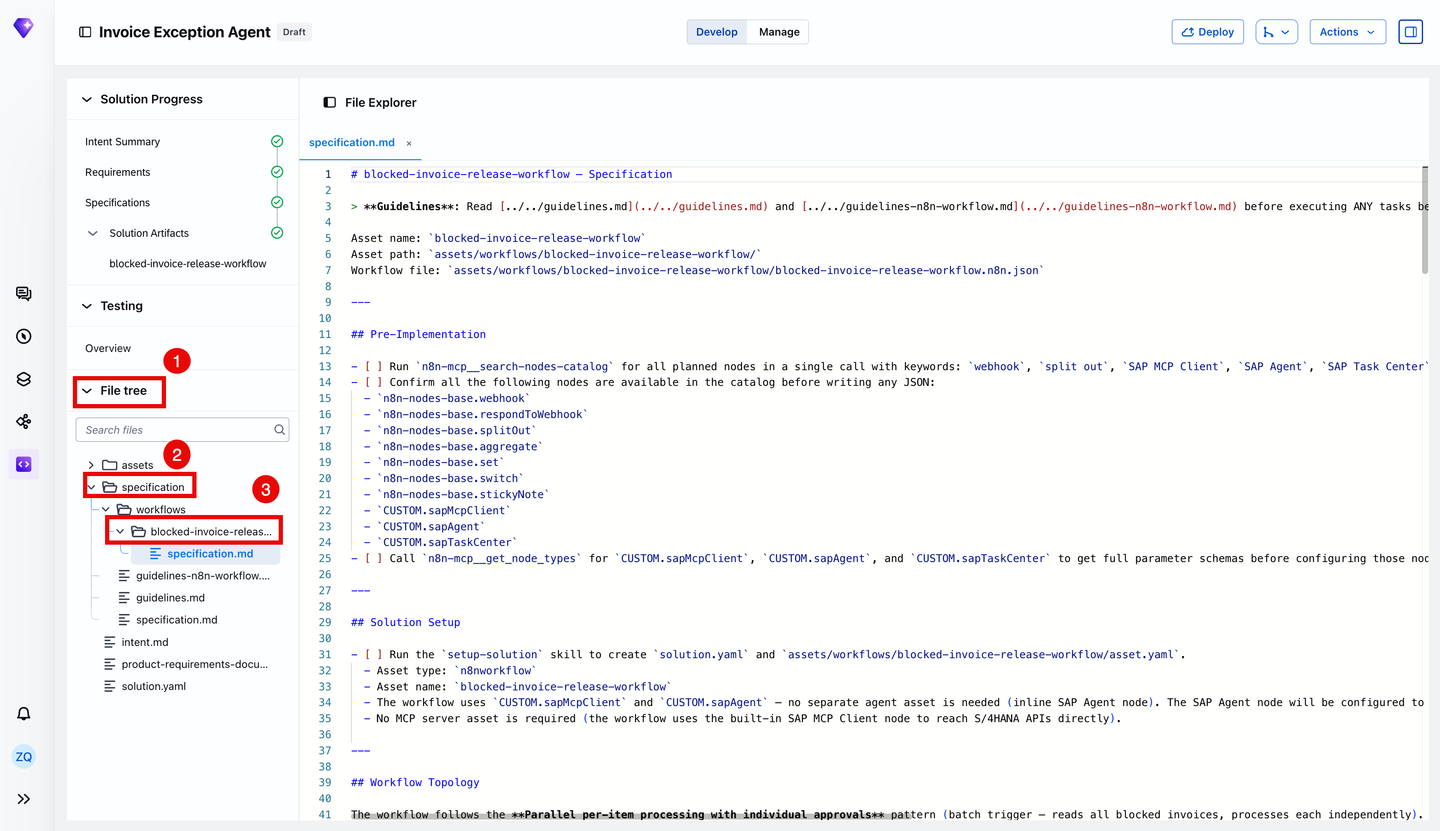Collapse the File tree section
The width and height of the screenshot is (1440, 831).
pyautogui.click(x=87, y=391)
